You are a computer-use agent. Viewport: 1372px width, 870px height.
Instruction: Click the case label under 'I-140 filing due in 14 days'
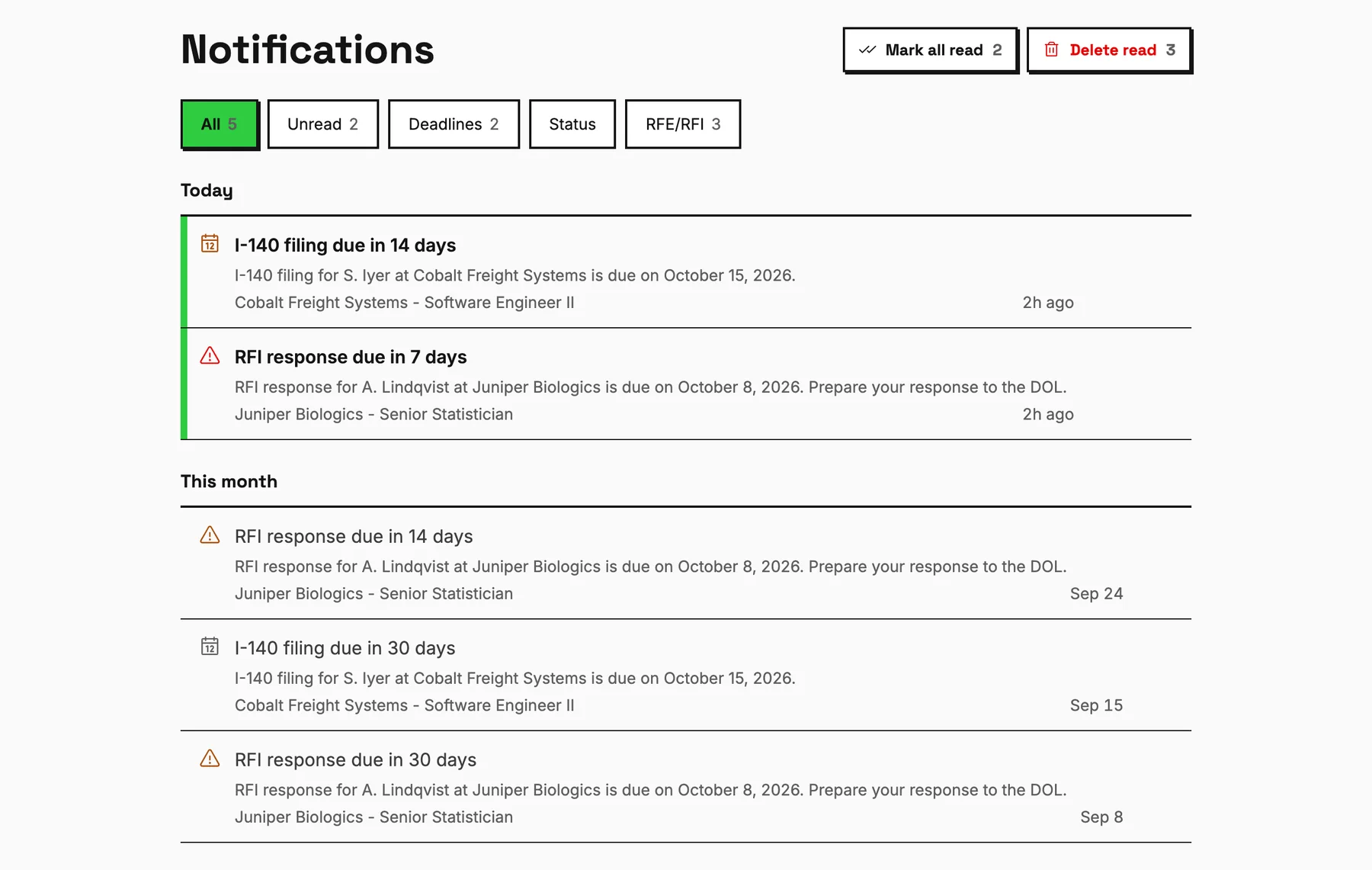coord(405,303)
